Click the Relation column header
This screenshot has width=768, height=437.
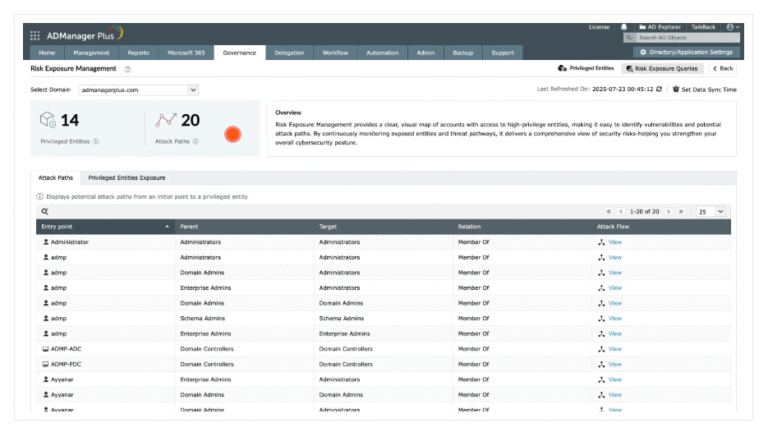tap(523, 226)
